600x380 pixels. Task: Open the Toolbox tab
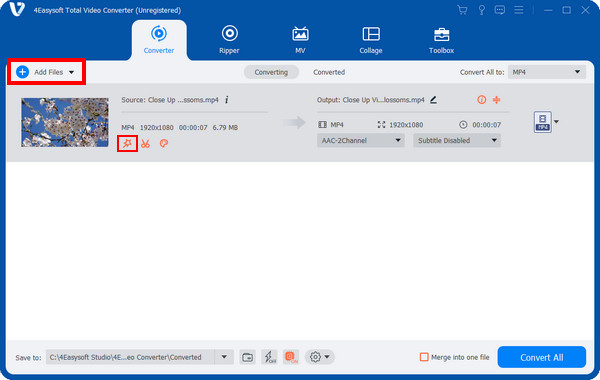pos(441,39)
